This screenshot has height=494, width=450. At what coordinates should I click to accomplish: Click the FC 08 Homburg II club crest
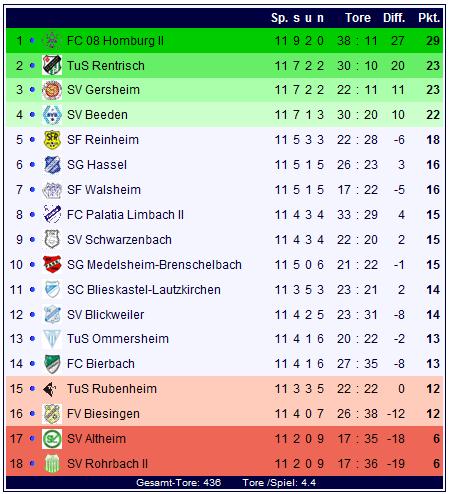[52, 41]
